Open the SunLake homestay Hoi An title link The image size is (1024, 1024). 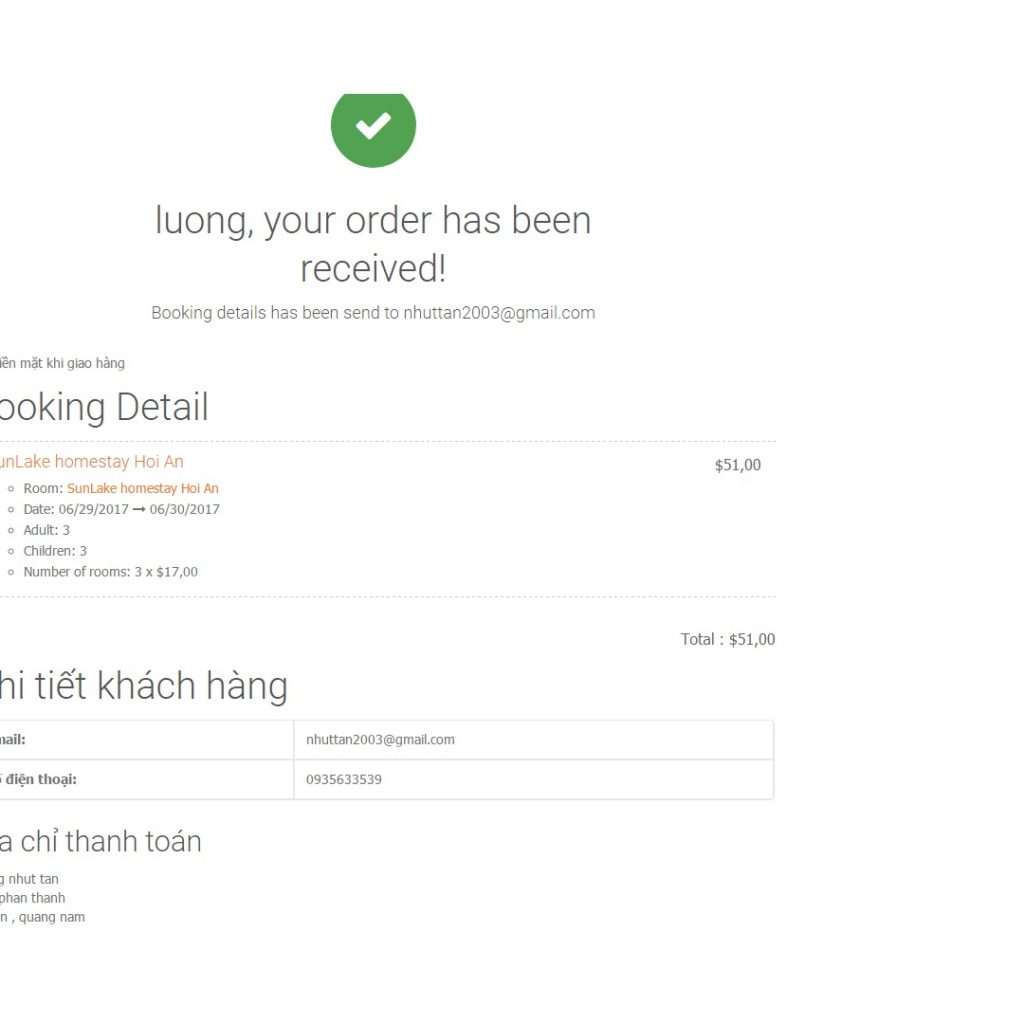91,462
